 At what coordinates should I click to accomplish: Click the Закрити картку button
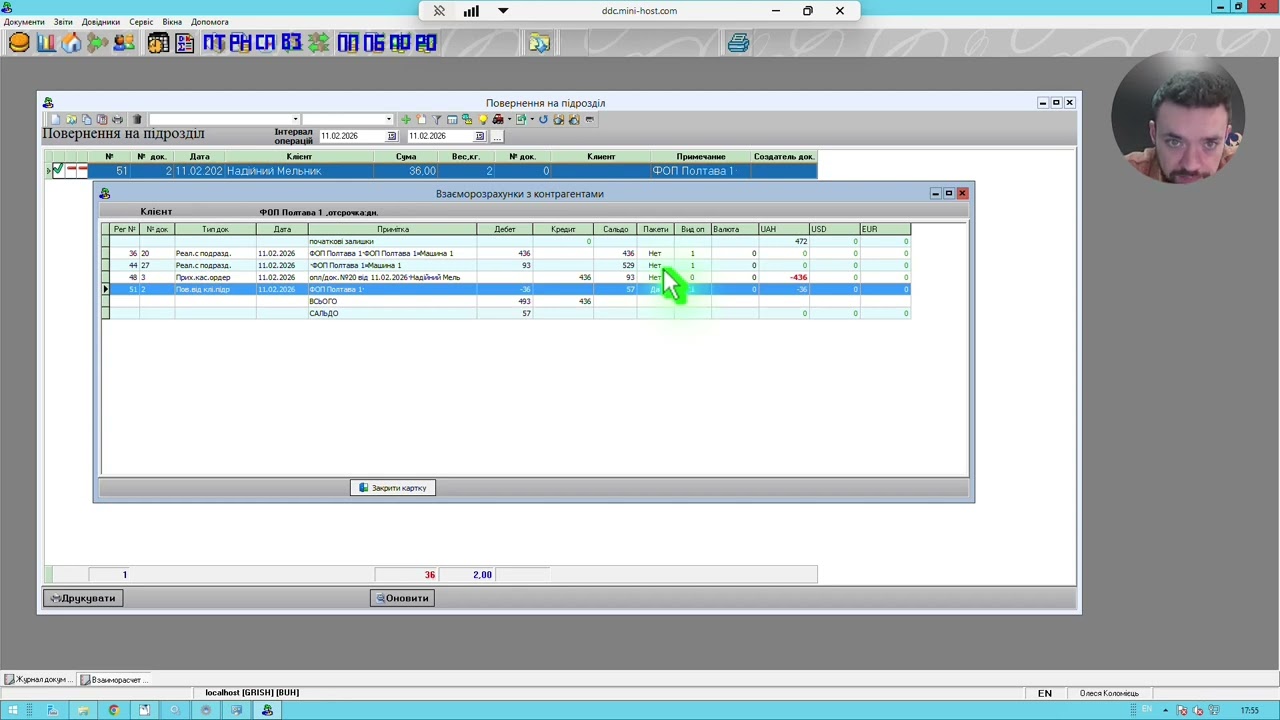(393, 488)
